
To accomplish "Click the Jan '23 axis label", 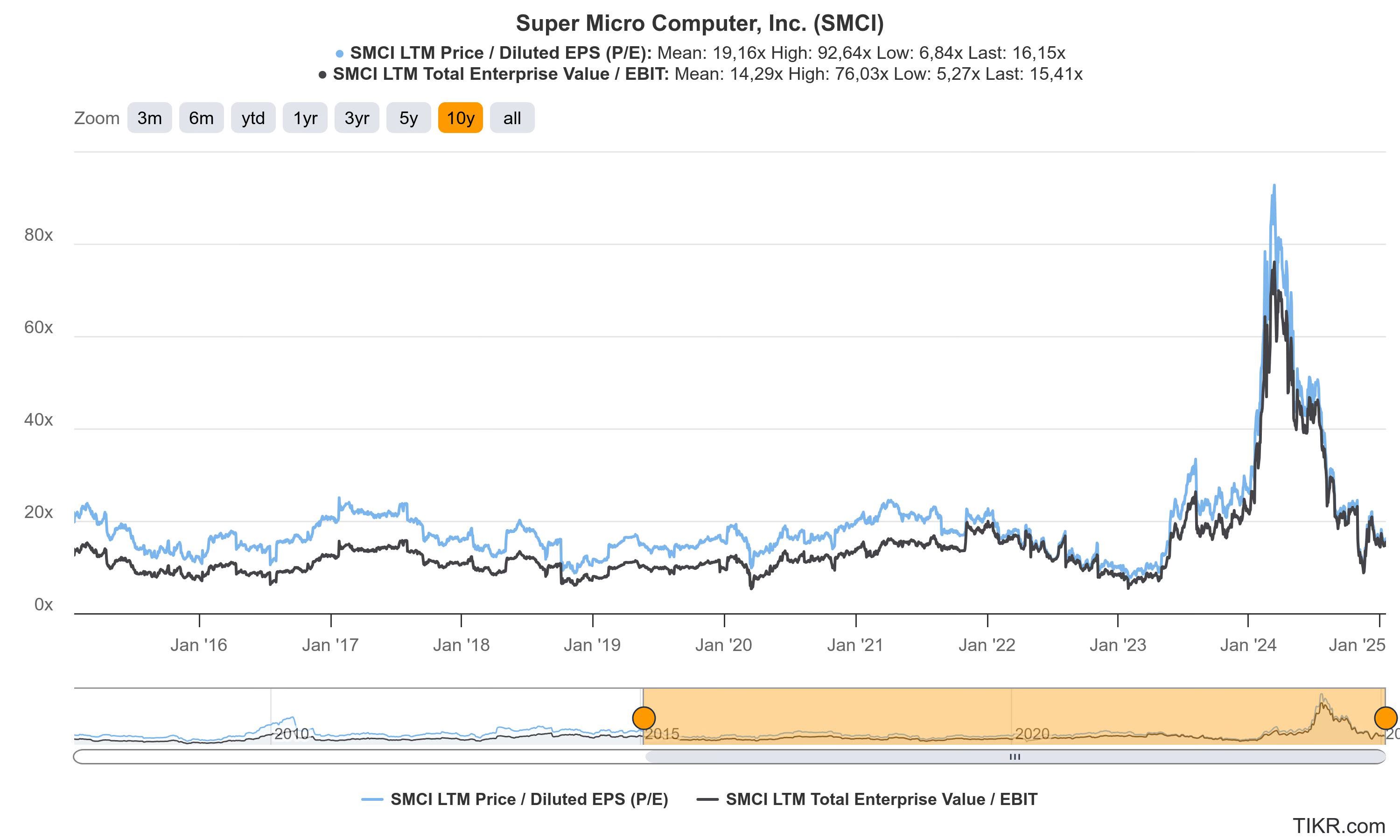I will 1118,645.
